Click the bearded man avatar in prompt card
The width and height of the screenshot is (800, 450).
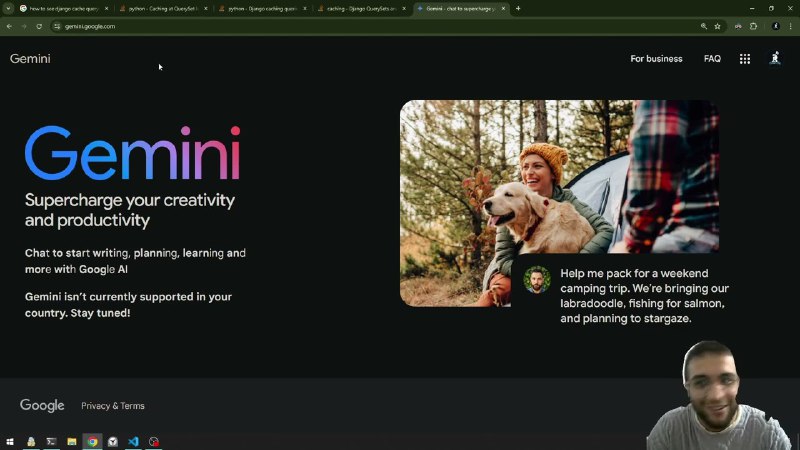coord(537,280)
